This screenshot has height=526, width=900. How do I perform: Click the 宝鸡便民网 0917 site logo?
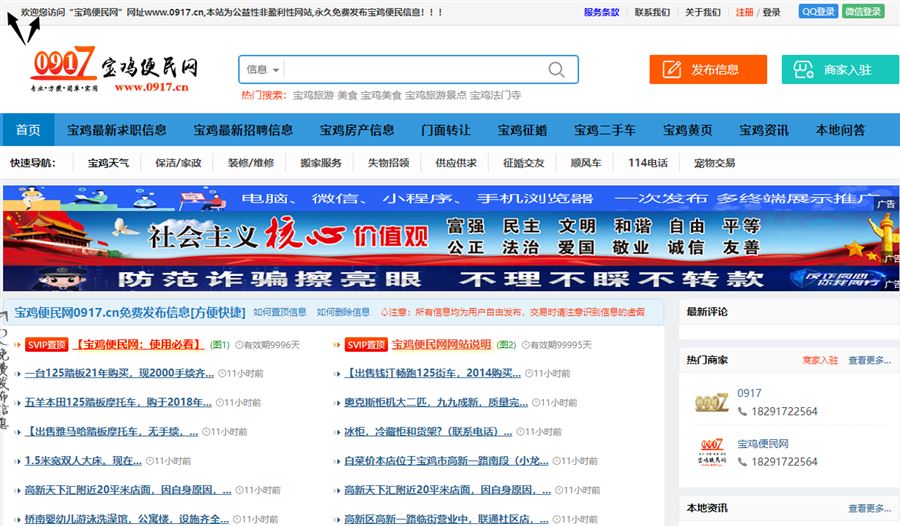point(115,70)
